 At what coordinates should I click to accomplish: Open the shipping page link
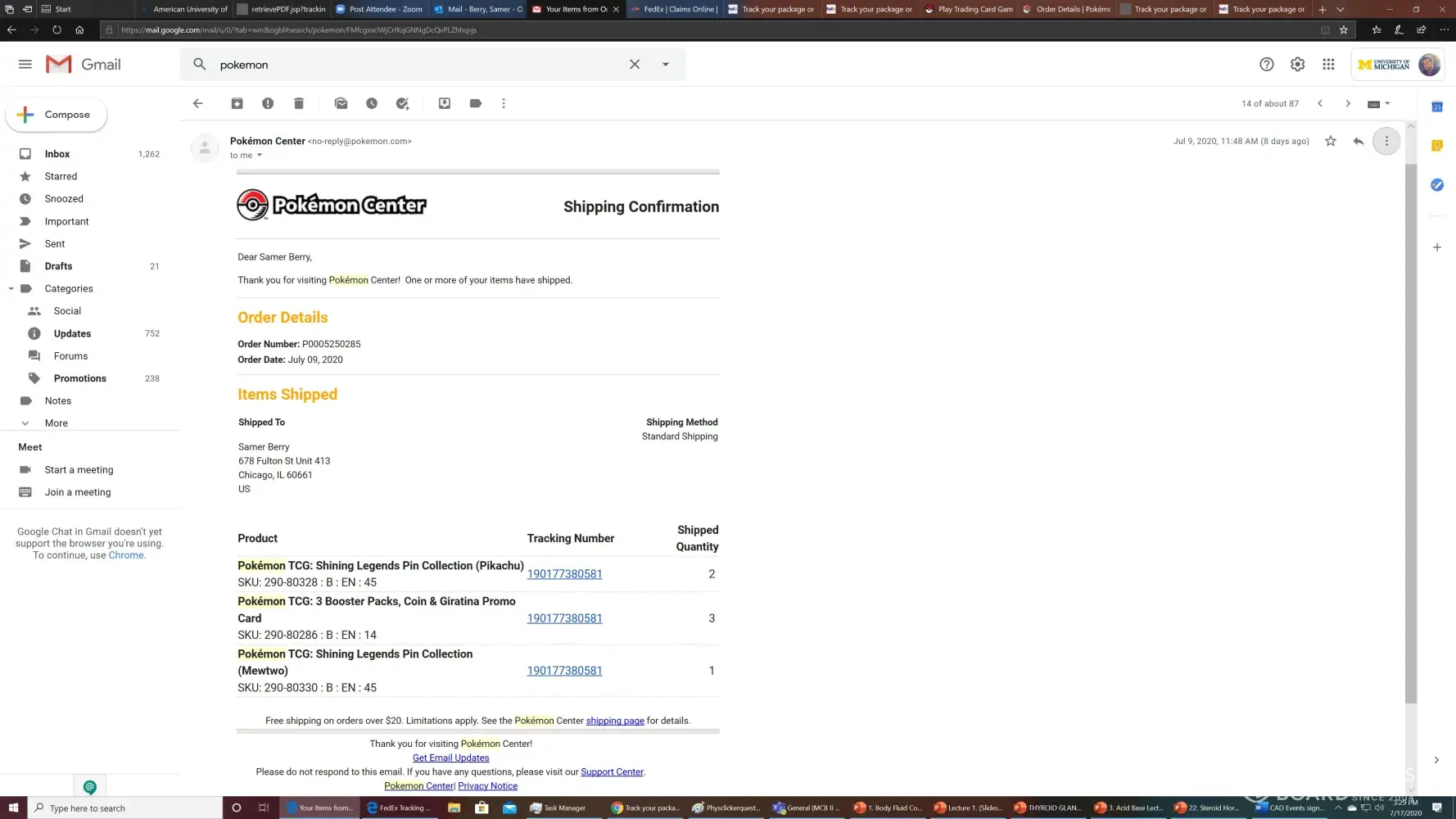(615, 721)
